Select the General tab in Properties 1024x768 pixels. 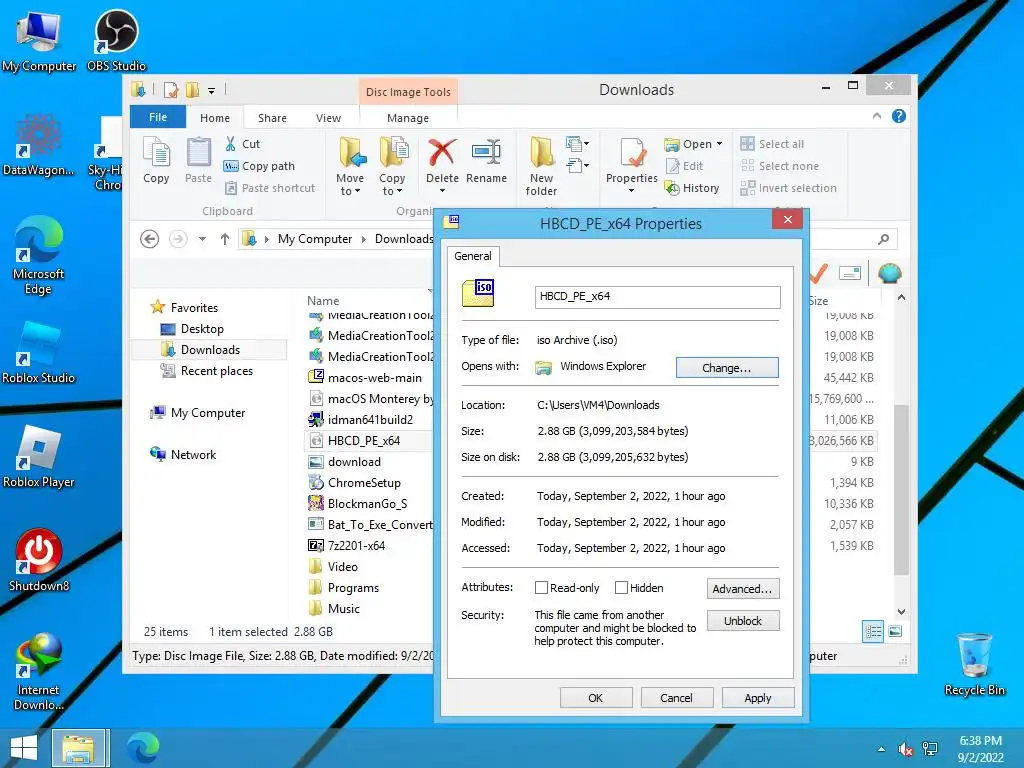473,256
